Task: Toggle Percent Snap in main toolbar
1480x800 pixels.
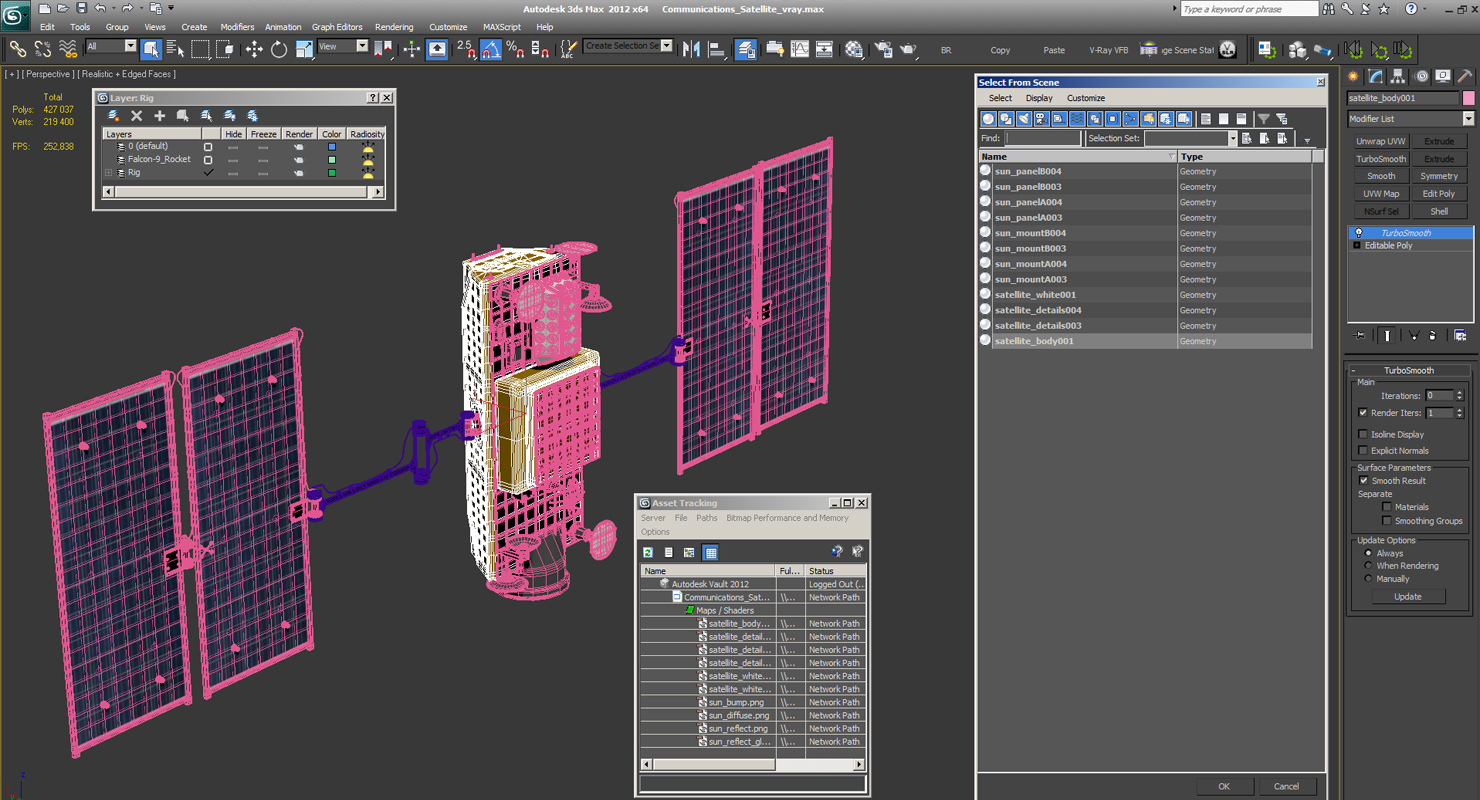Action: coord(515,48)
